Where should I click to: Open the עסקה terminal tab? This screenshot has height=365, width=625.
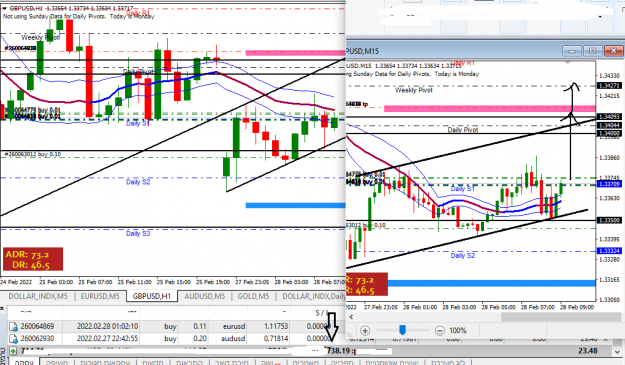coord(24,362)
